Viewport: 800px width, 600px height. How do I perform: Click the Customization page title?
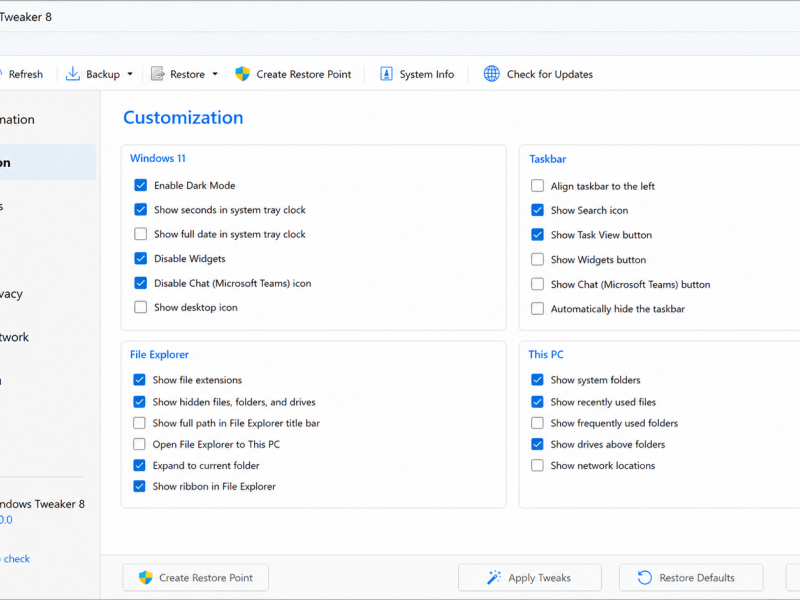[183, 117]
